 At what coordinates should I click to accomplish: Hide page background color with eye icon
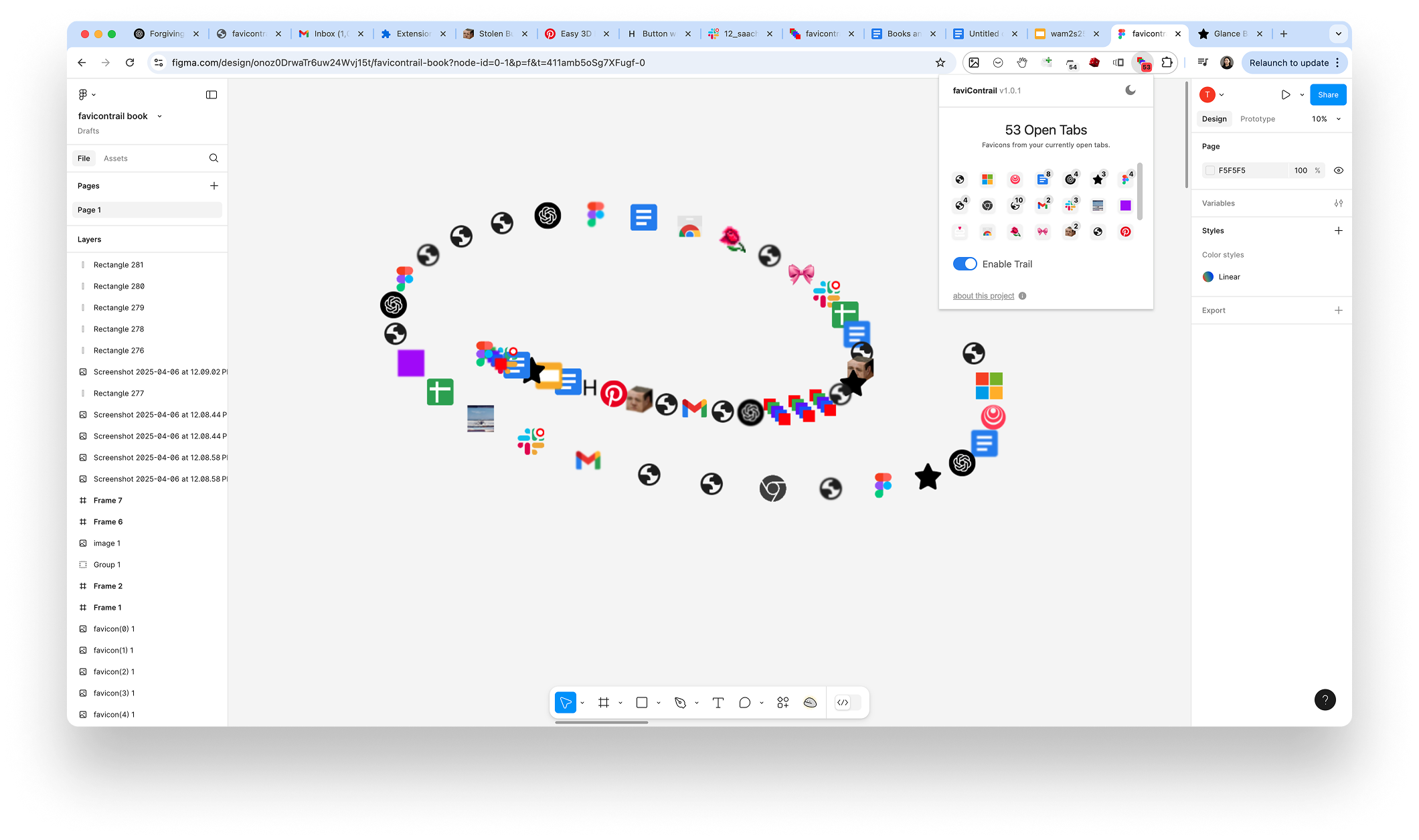[x=1338, y=171]
